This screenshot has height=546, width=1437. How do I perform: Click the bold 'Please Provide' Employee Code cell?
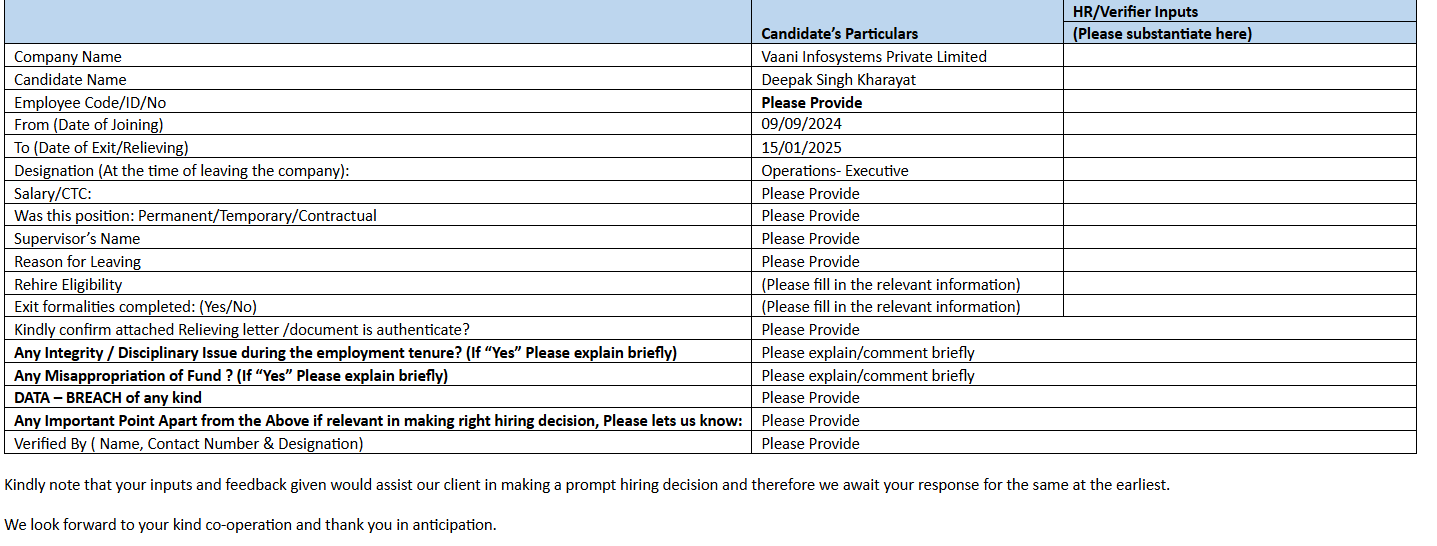[x=811, y=102]
